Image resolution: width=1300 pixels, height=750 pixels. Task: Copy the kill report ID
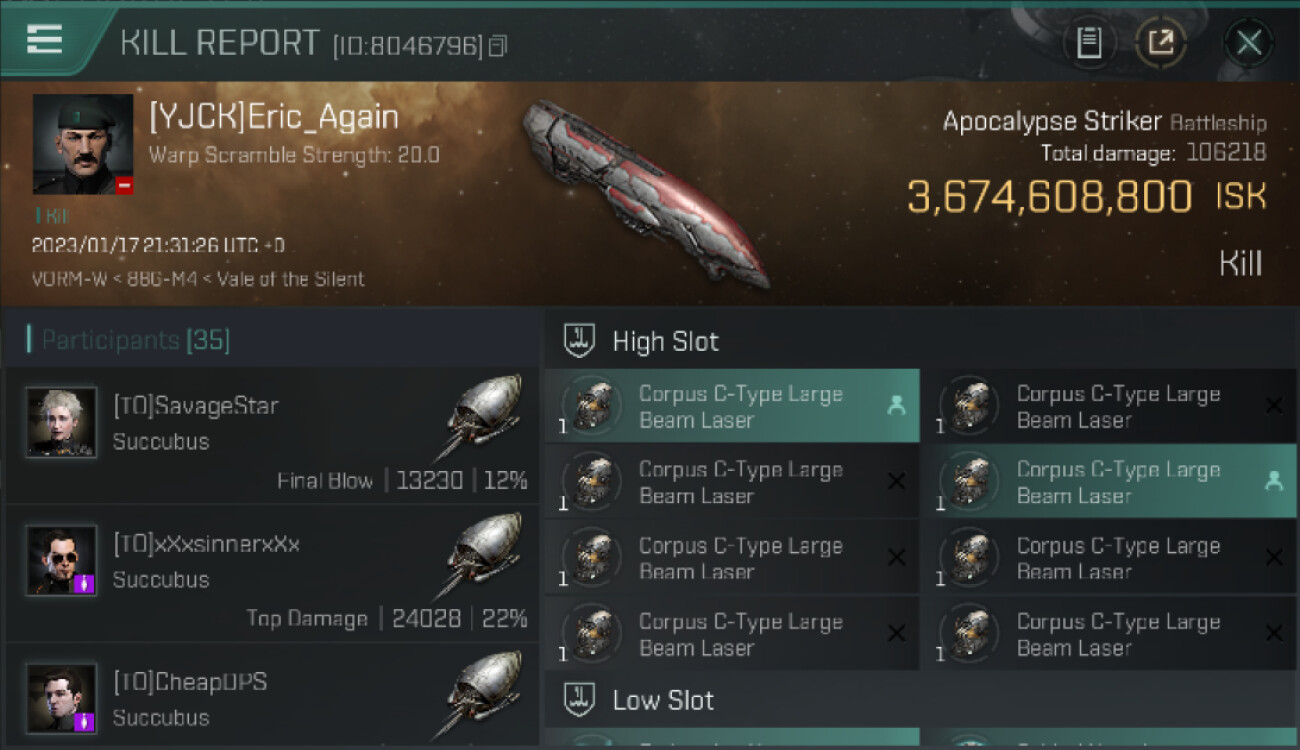498,45
